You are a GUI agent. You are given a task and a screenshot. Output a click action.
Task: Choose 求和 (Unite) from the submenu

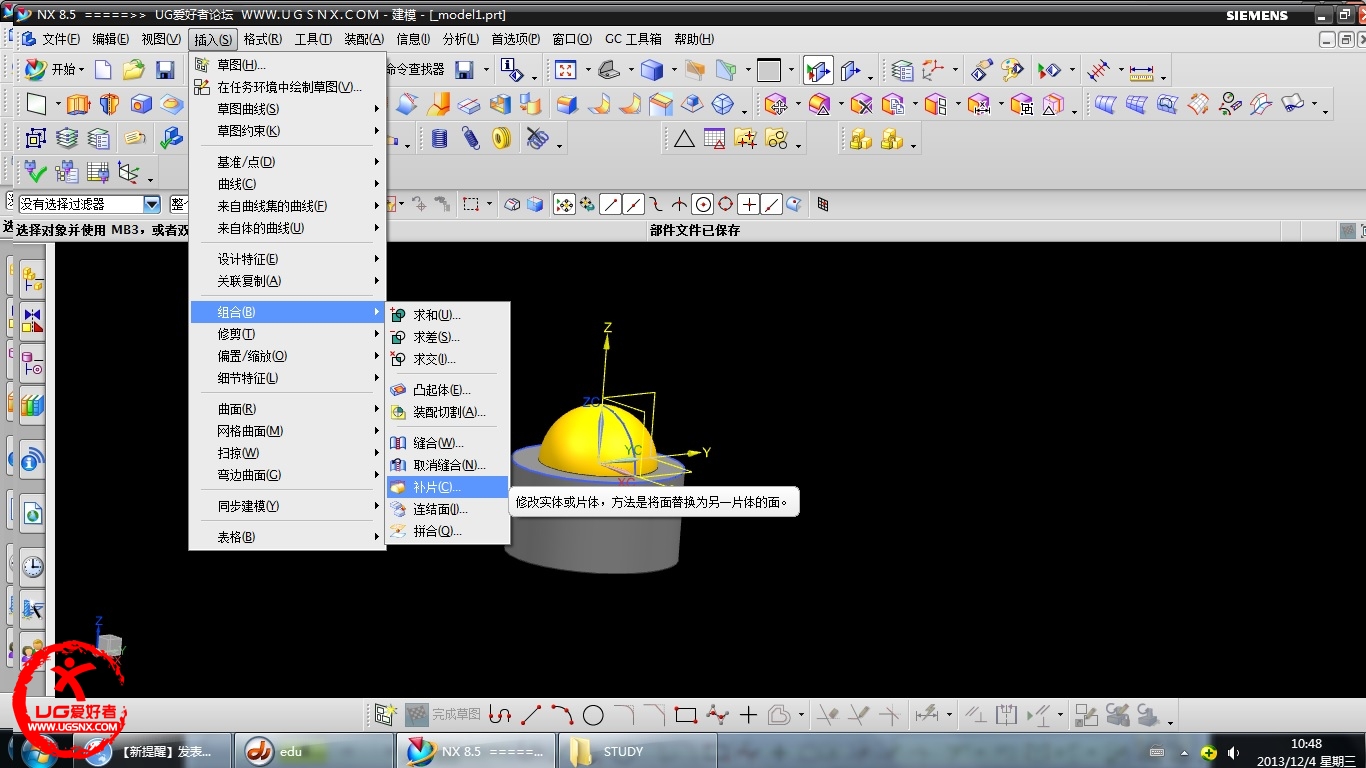click(448, 315)
